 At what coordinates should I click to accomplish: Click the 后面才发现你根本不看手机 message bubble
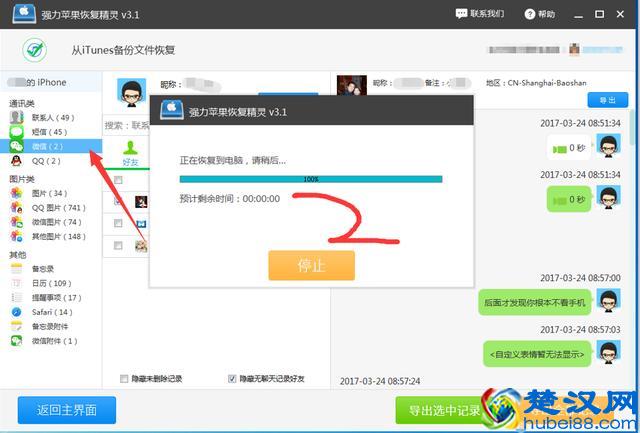click(535, 303)
